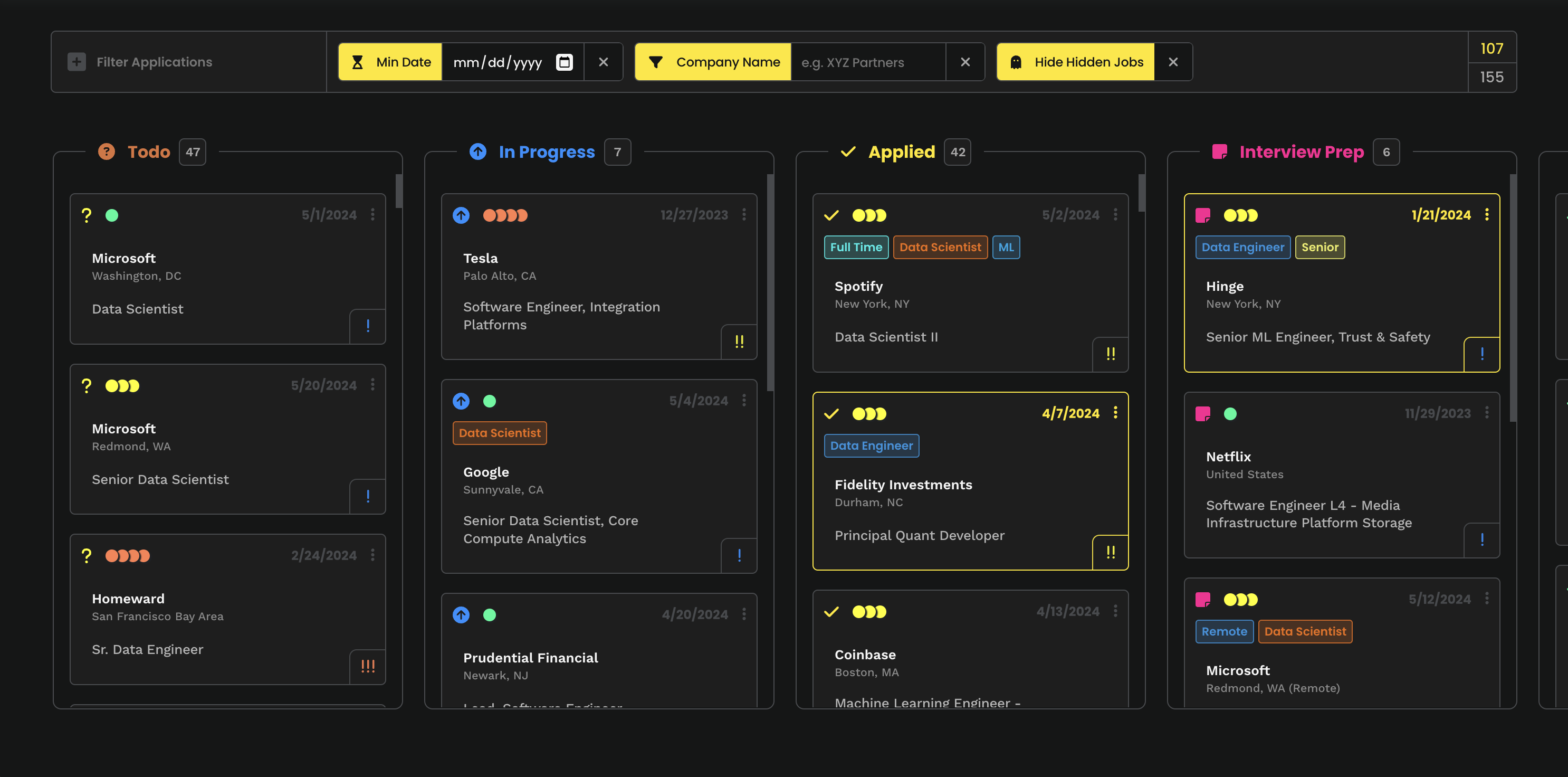
Task: Click the Company Name filter label
Action: (x=713, y=62)
